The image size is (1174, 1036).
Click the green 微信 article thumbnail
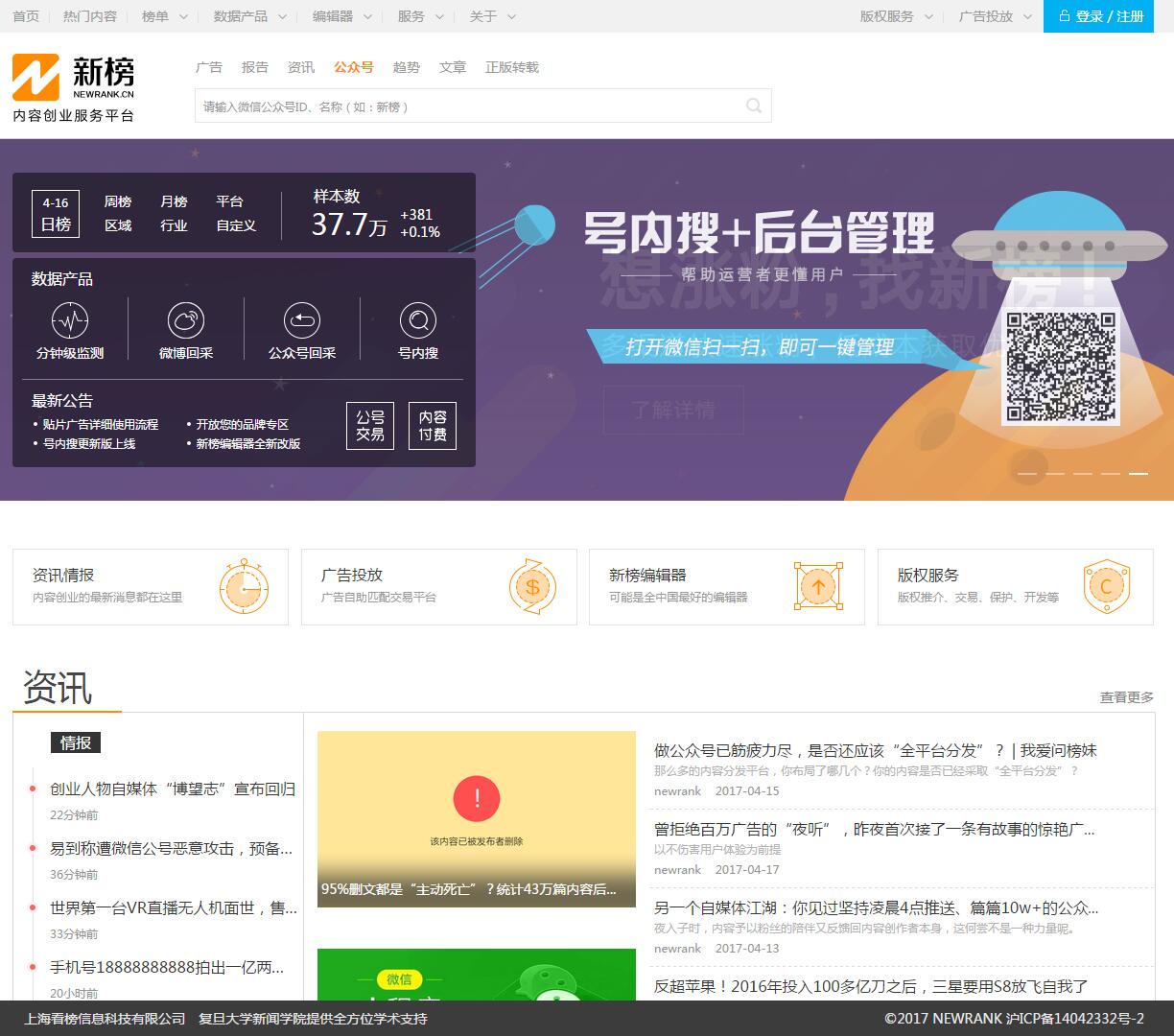477,975
